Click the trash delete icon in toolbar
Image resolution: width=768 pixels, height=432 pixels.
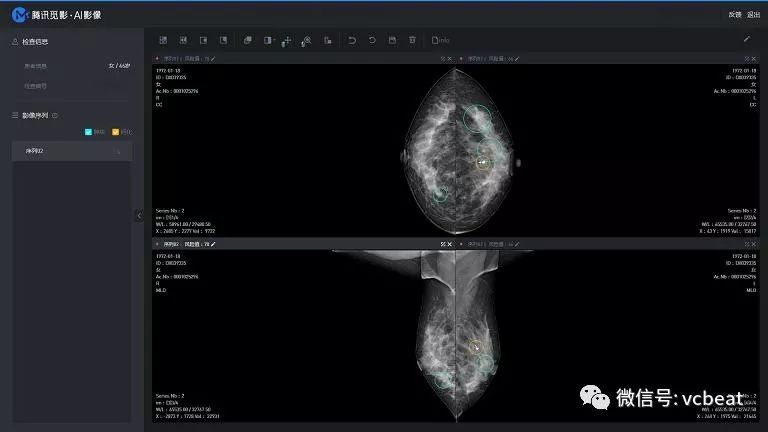[x=412, y=40]
